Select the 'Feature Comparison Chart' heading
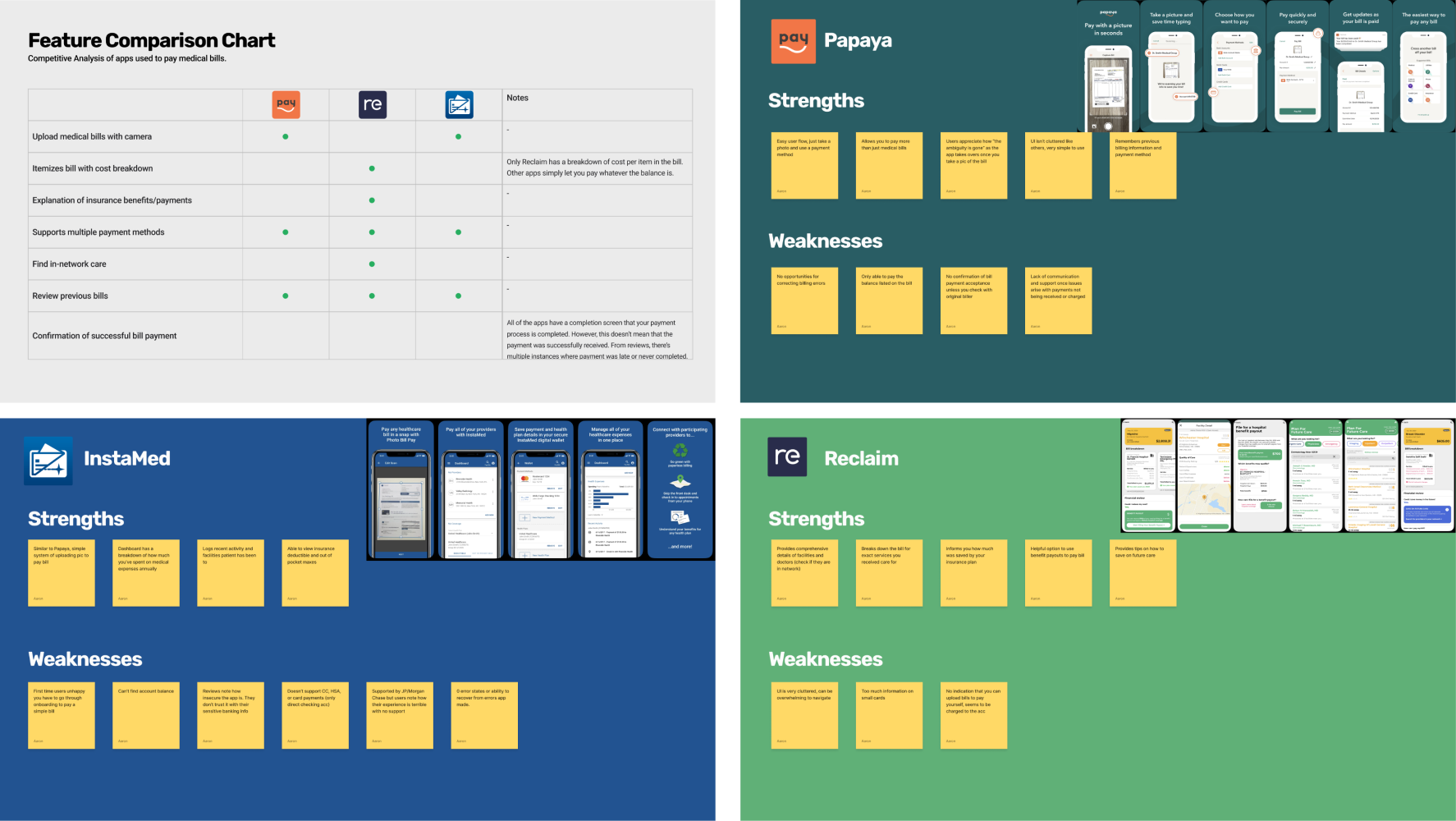 pos(152,40)
